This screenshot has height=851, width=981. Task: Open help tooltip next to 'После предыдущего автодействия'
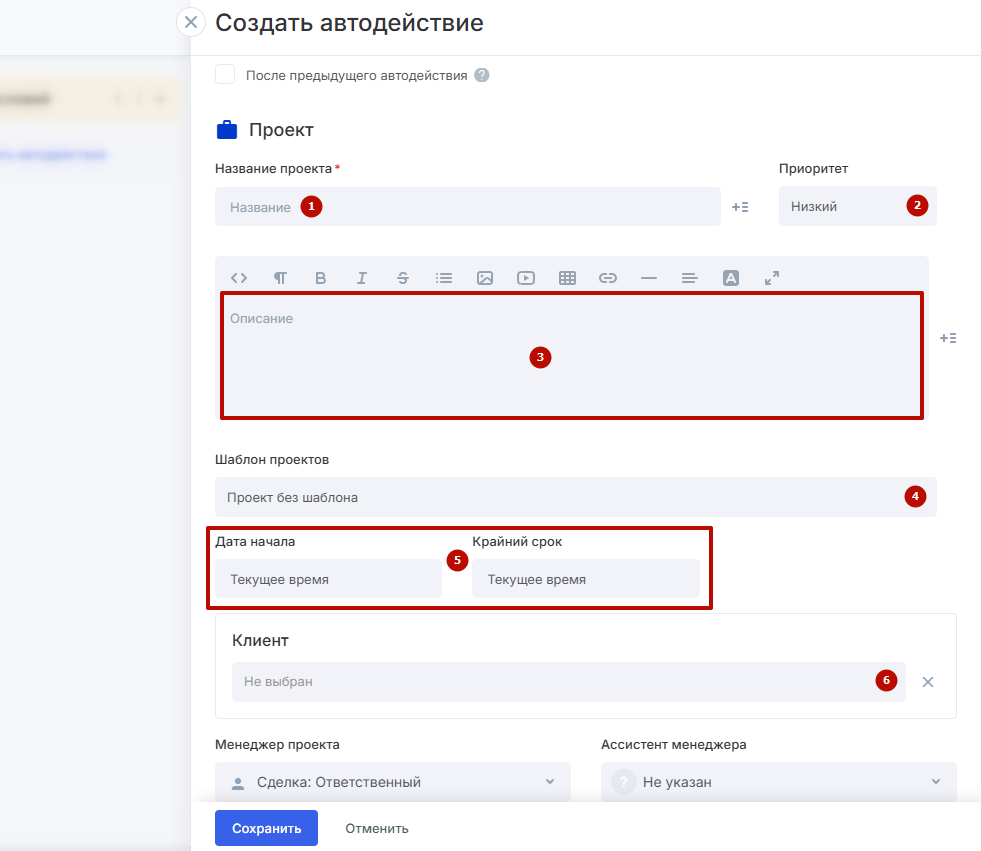[482, 75]
